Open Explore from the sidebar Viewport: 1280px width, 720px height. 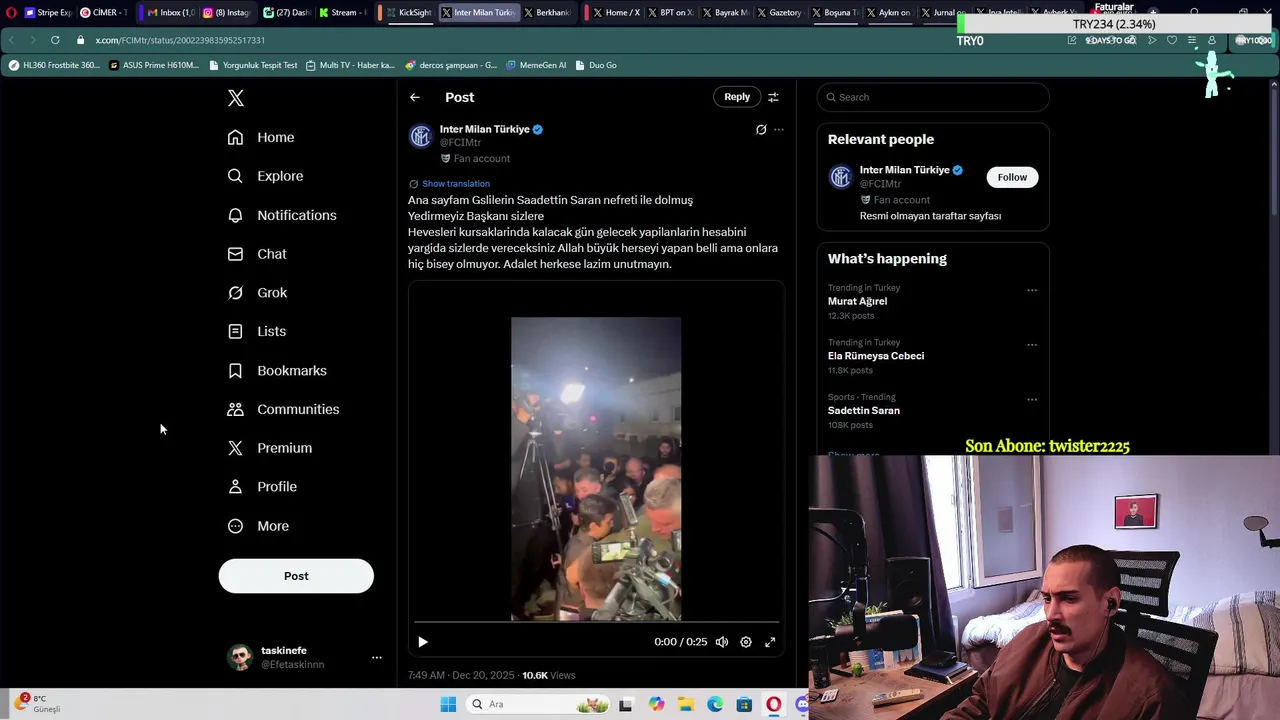click(x=265, y=176)
